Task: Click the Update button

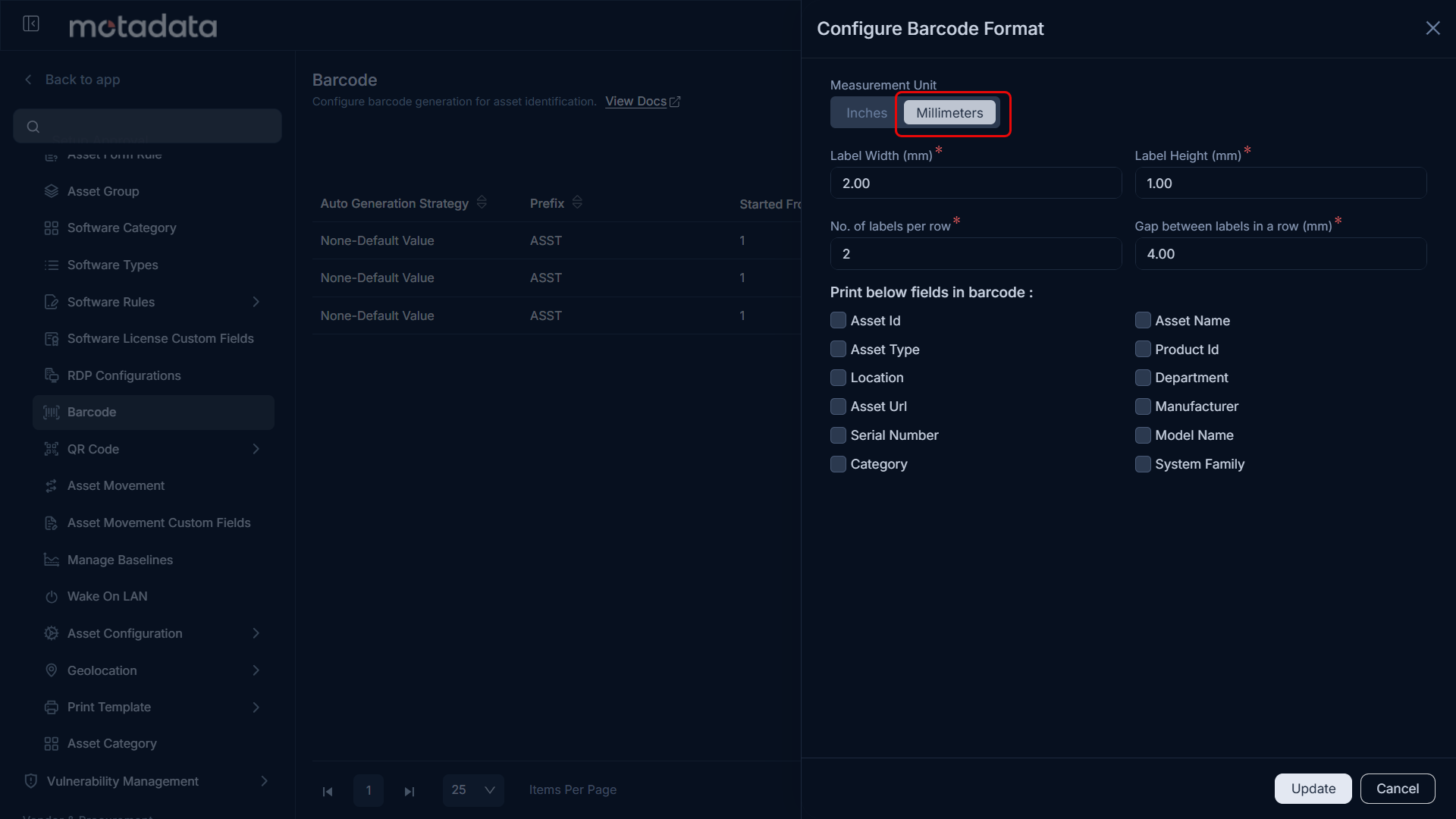Action: pyautogui.click(x=1313, y=789)
